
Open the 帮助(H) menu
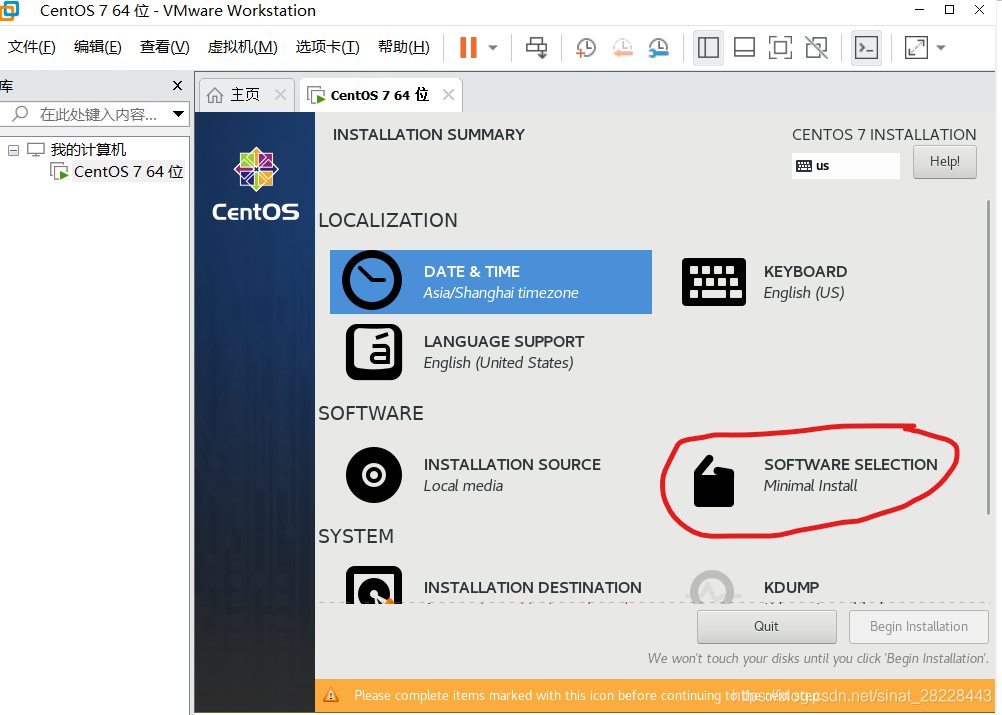point(403,47)
